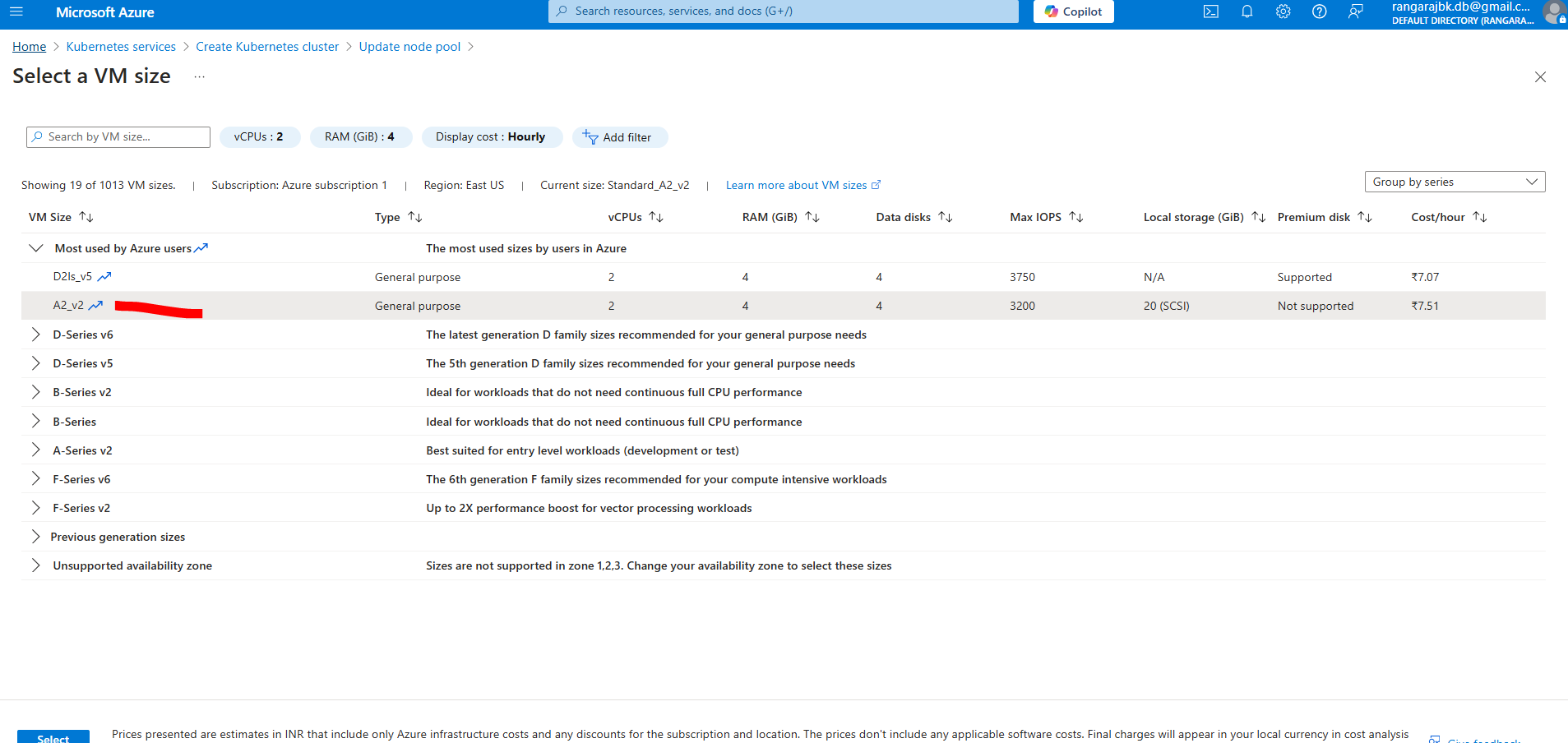Change Display cost : Hourly setting

click(x=492, y=136)
